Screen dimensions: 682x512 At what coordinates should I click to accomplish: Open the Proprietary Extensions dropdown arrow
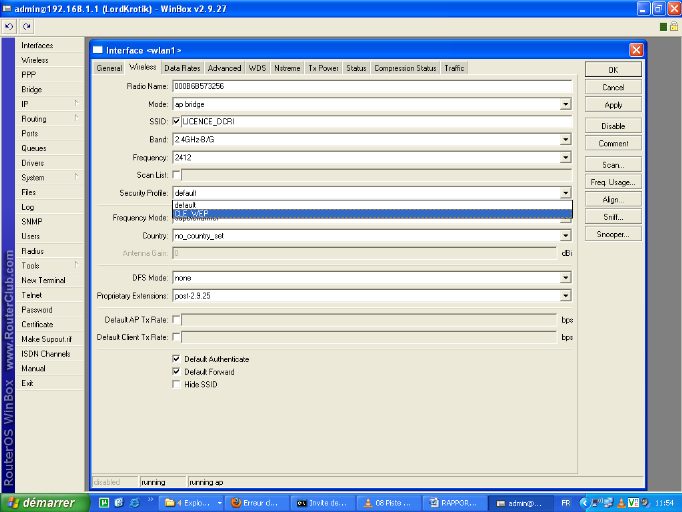point(565,296)
